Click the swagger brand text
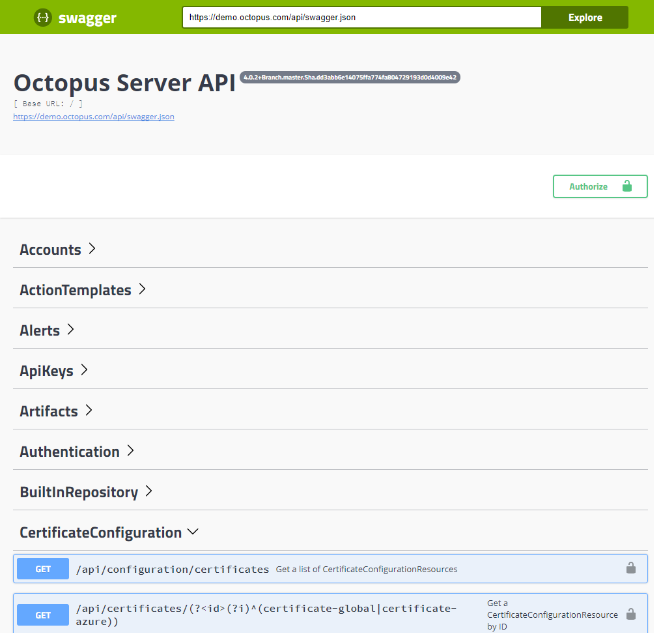654x633 pixels. [x=87, y=18]
